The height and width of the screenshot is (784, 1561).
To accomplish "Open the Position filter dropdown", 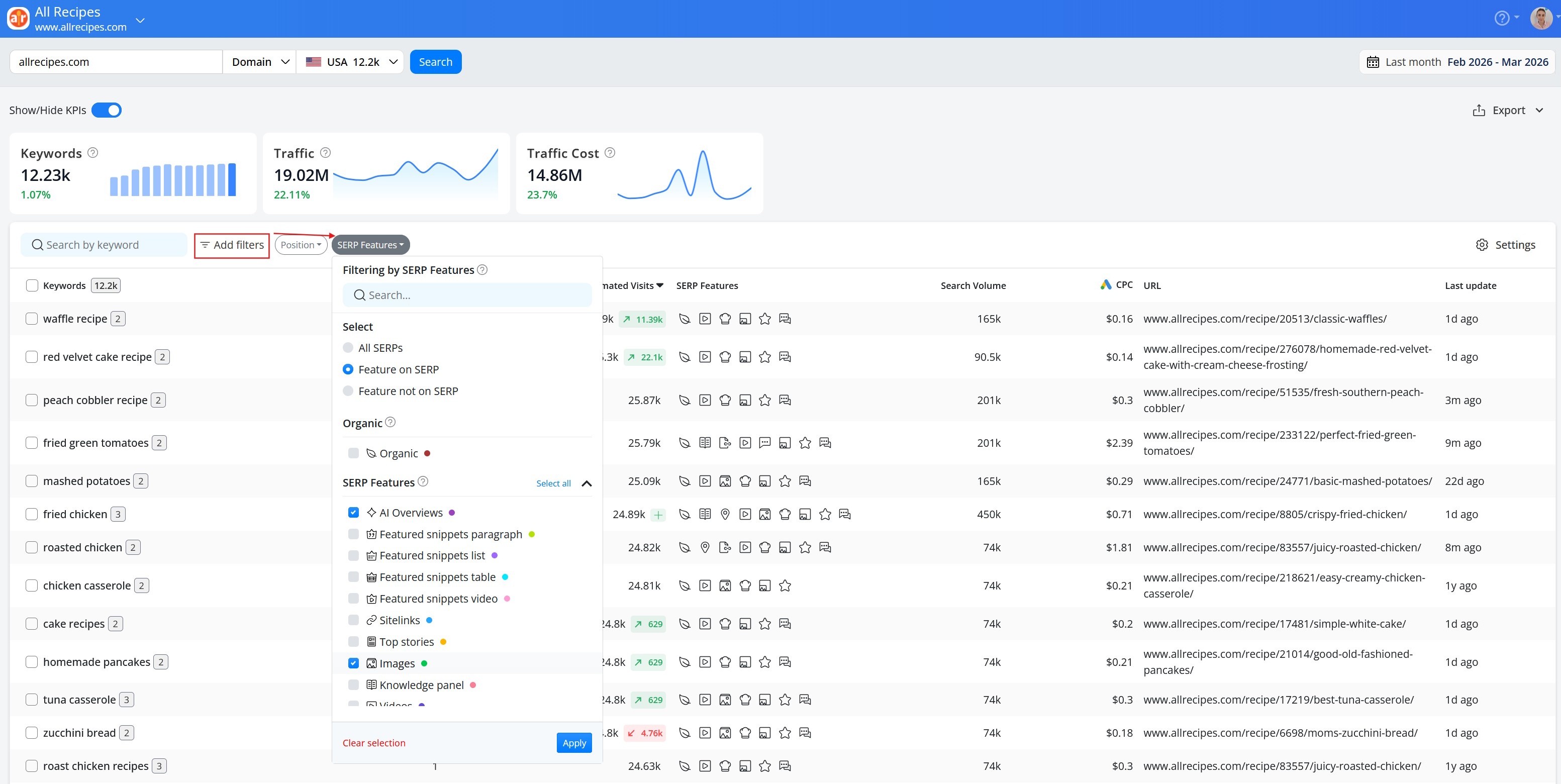I will coord(301,245).
